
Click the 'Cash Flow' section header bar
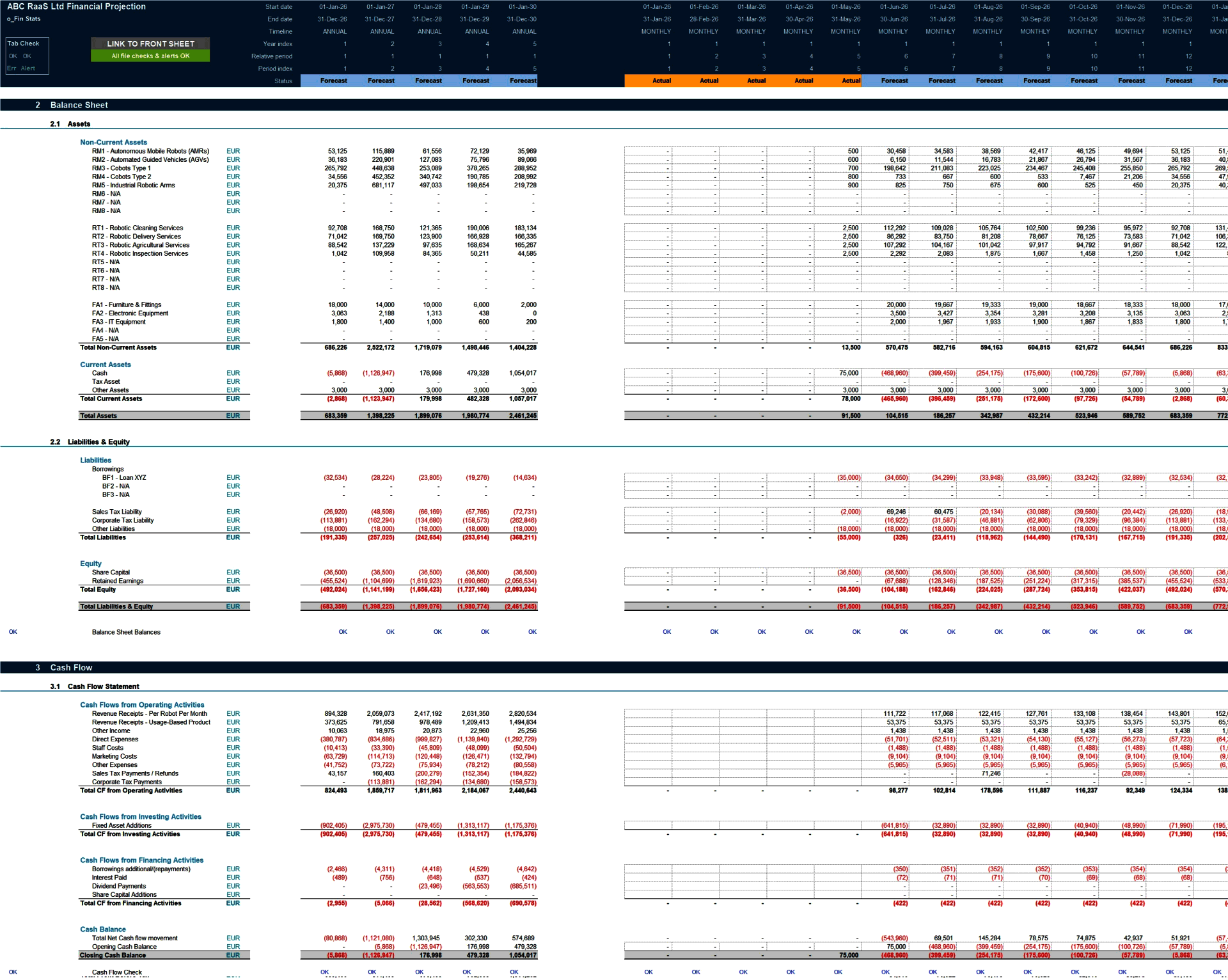pos(70,667)
